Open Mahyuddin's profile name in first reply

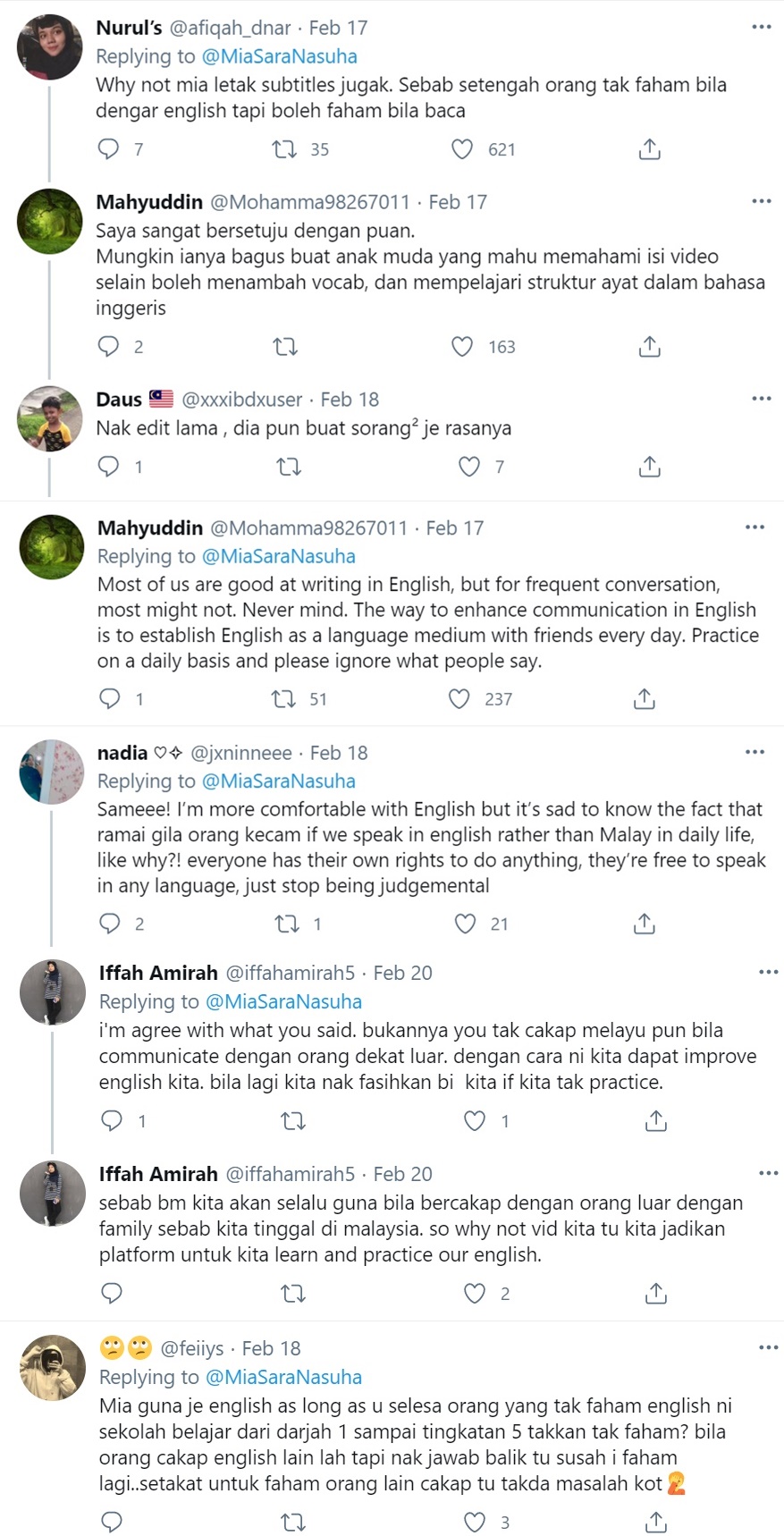click(x=149, y=202)
